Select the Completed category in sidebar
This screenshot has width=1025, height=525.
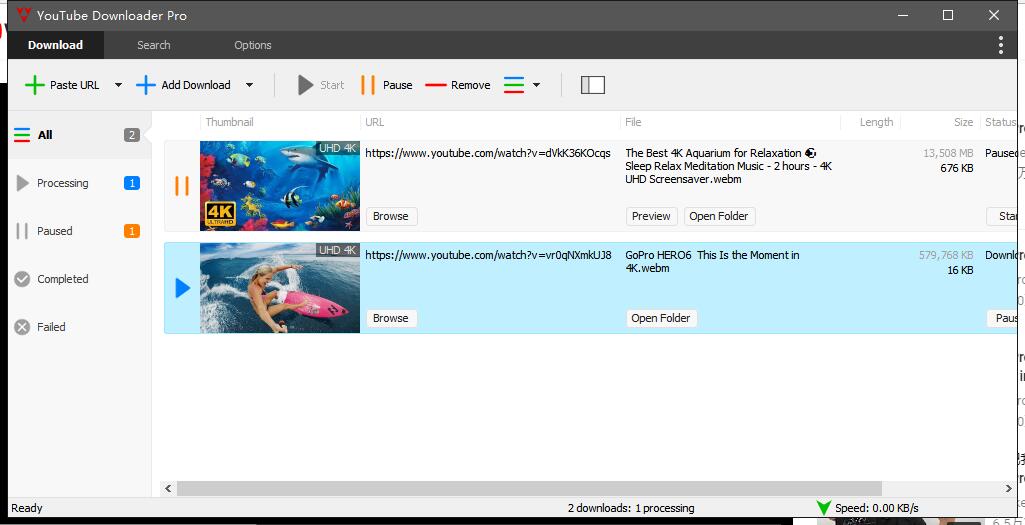click(x=77, y=279)
